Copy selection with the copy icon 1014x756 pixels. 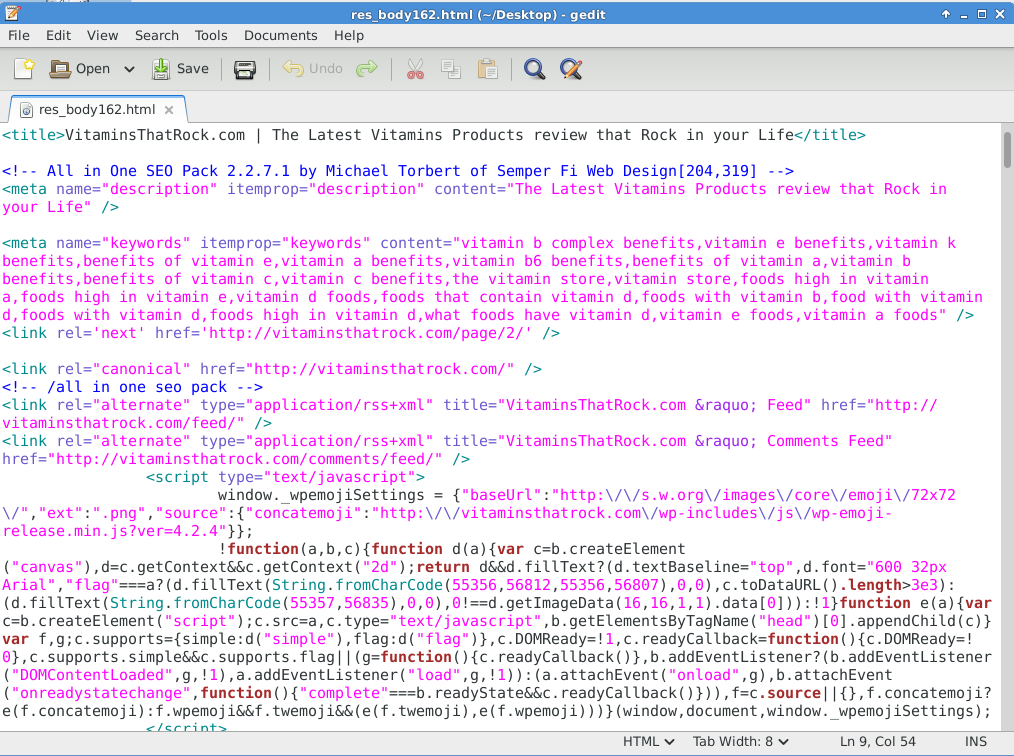pyautogui.click(x=451, y=69)
